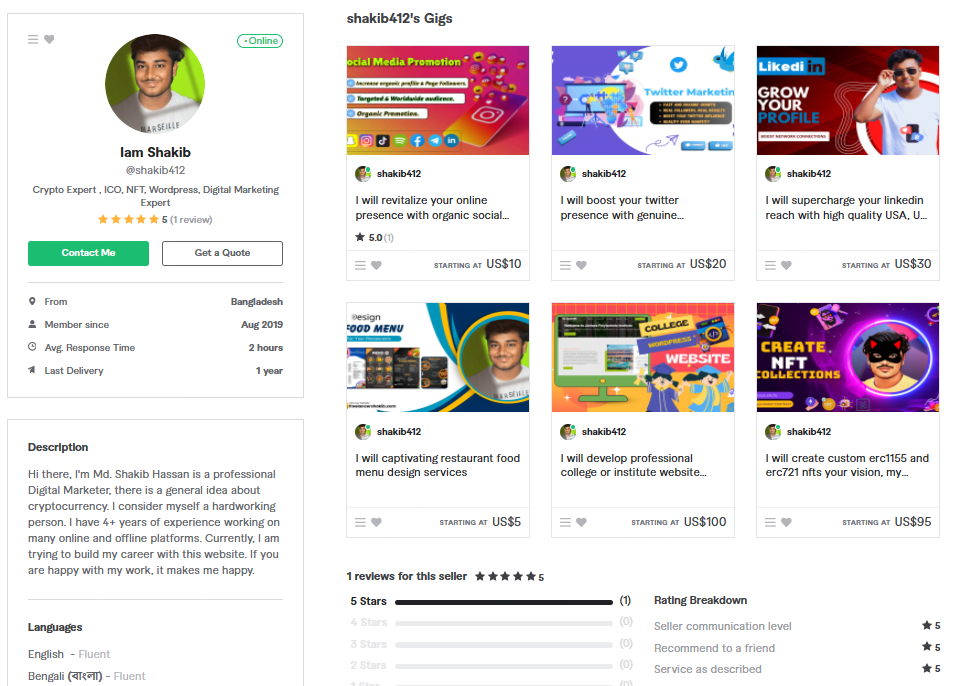955x686 pixels.
Task: Click heart icon on NFT collections gig
Action: (x=786, y=523)
